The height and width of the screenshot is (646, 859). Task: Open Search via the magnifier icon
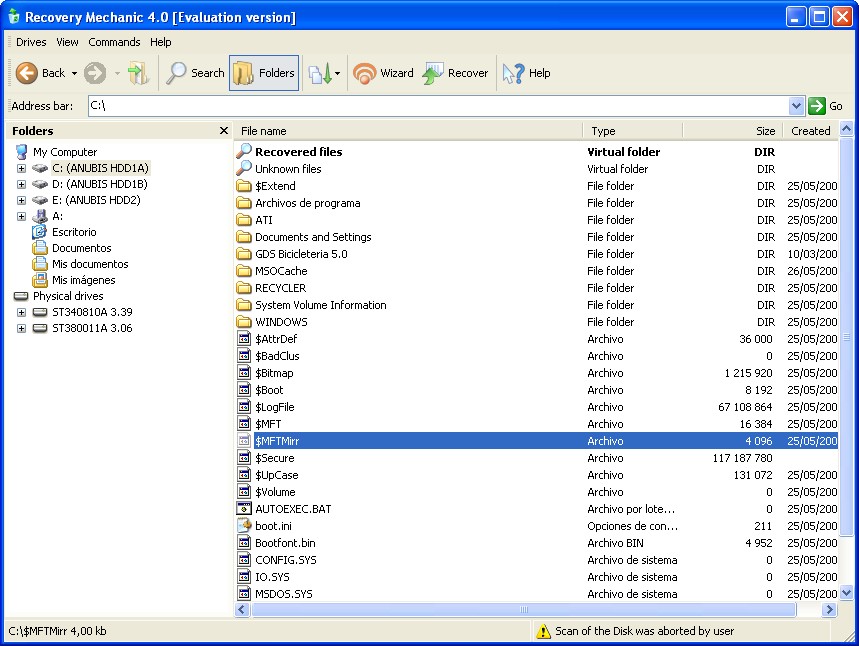176,73
